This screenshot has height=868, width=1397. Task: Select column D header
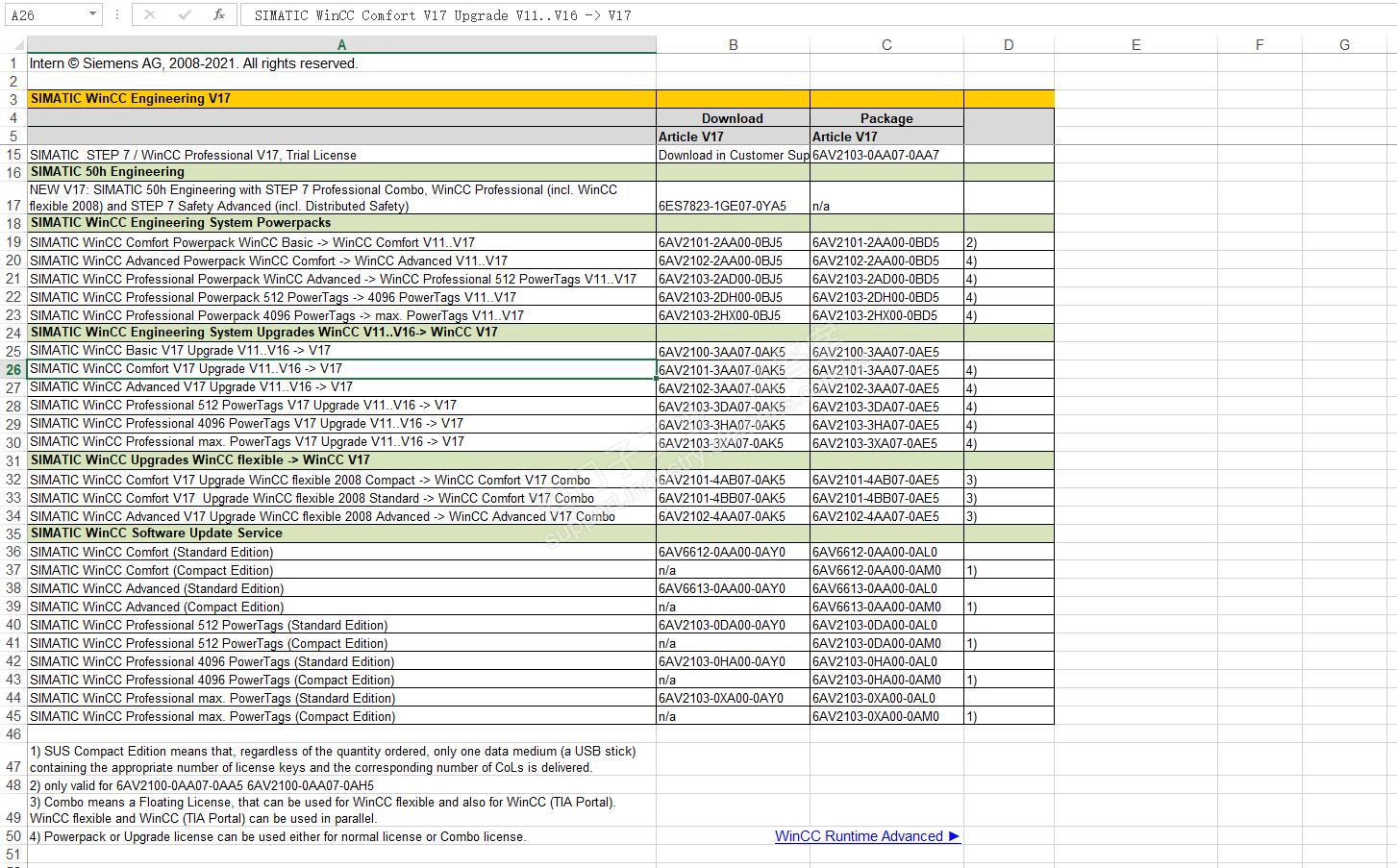1009,44
